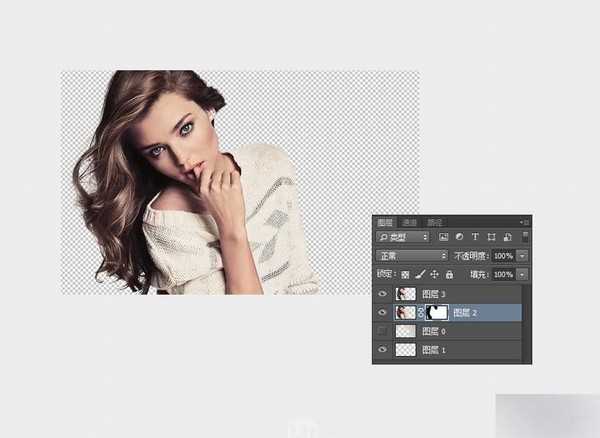The width and height of the screenshot is (600, 438).
Task: Click the lock transparent pixels icon
Action: tap(405, 274)
